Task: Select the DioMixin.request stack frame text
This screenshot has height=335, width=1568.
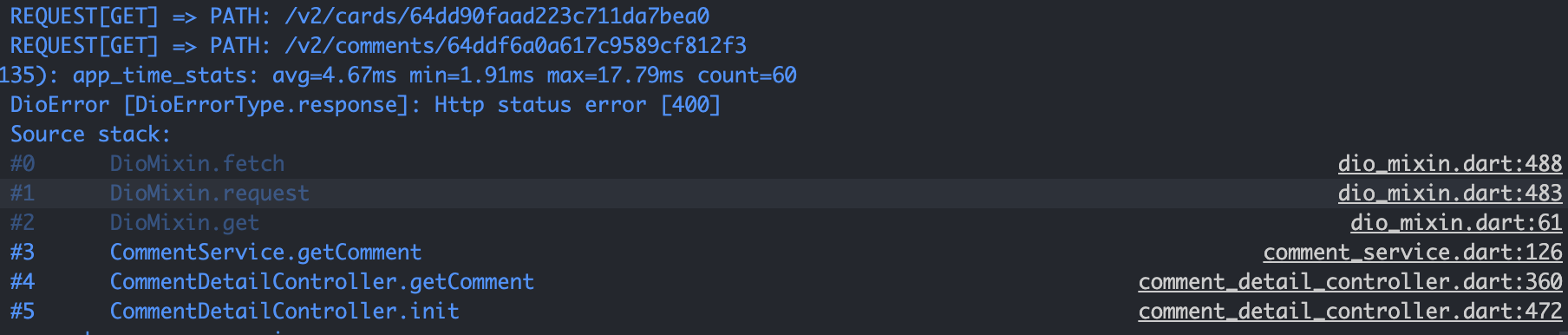Action: 209,193
